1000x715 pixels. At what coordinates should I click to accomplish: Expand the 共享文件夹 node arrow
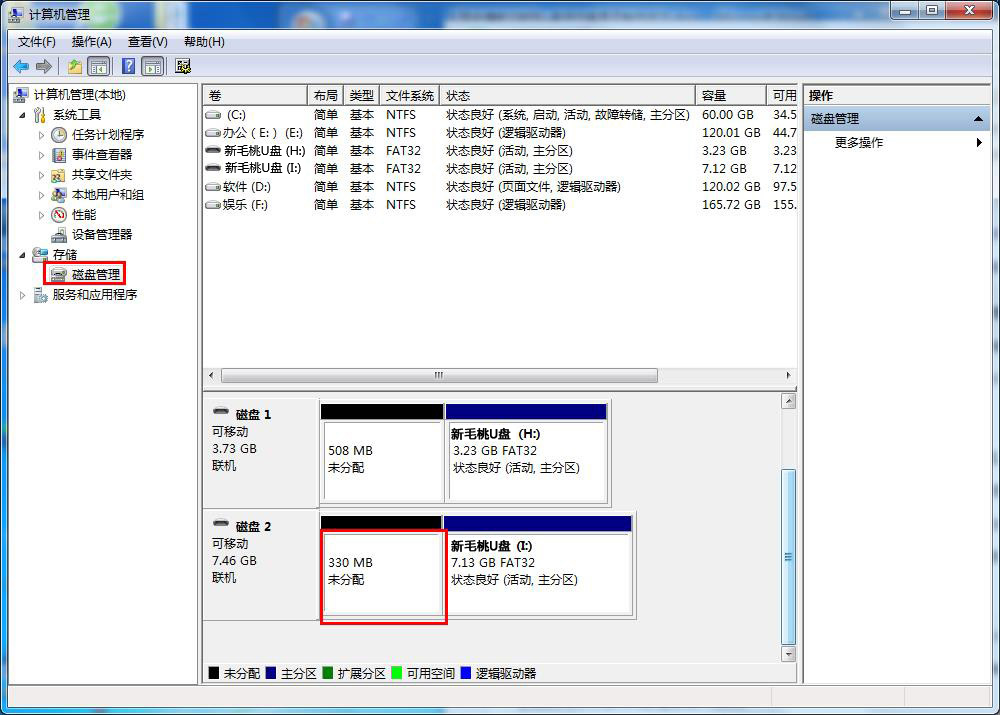(x=41, y=175)
